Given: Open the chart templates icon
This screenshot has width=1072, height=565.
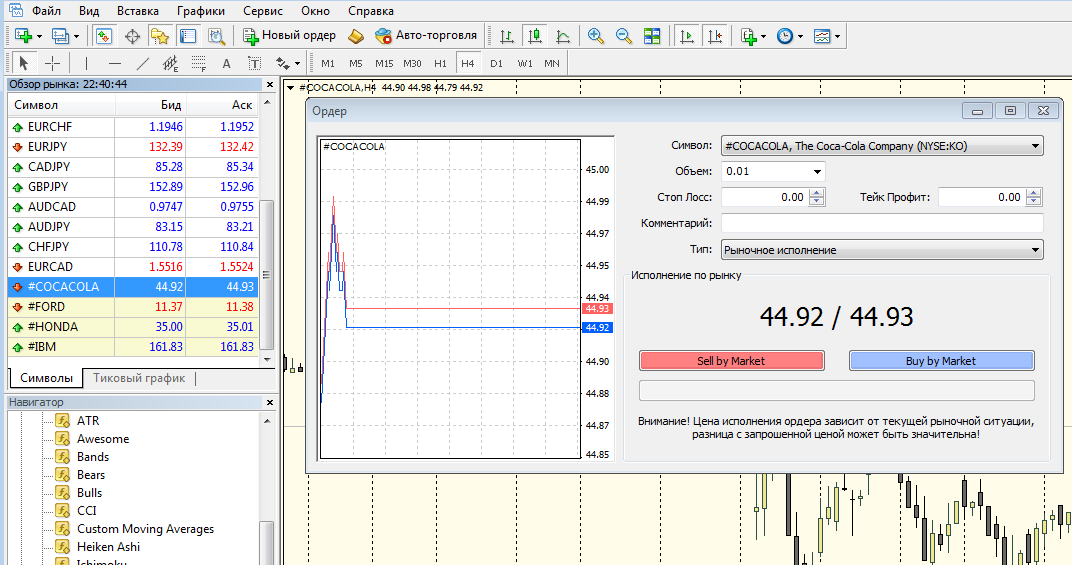Looking at the screenshot, I should pos(822,36).
